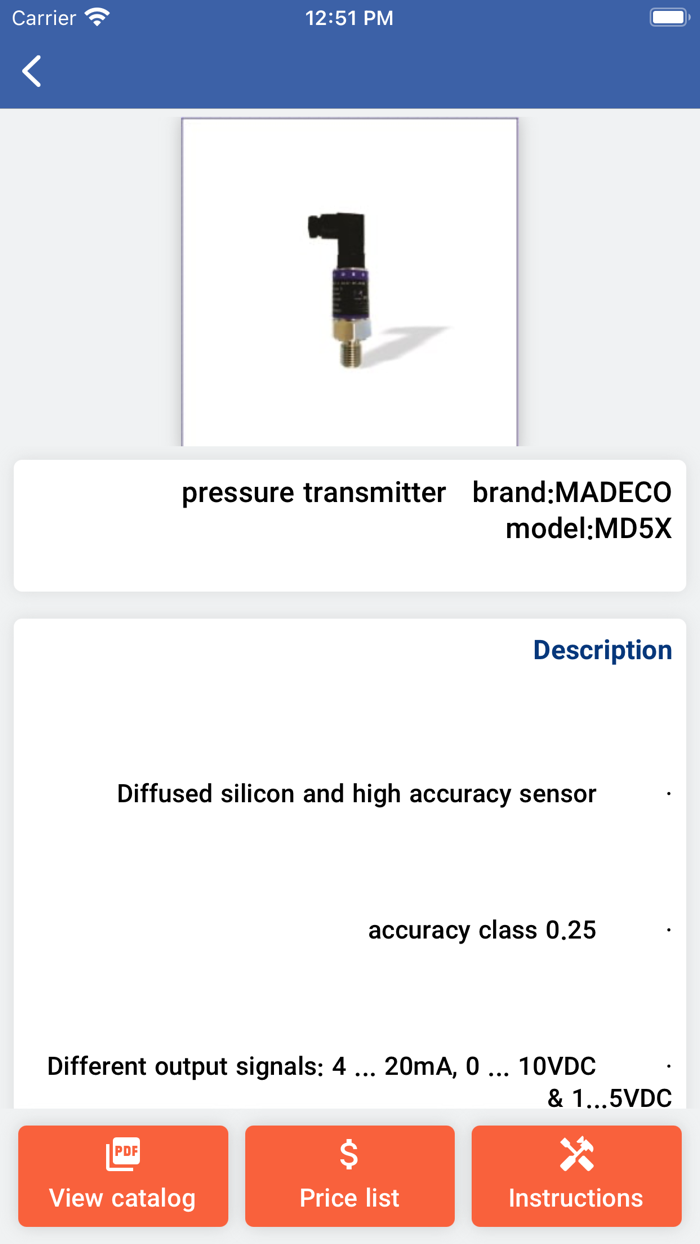Click the bullet beside 'Diffused silicon' line
700x1244 pixels.
click(669, 795)
